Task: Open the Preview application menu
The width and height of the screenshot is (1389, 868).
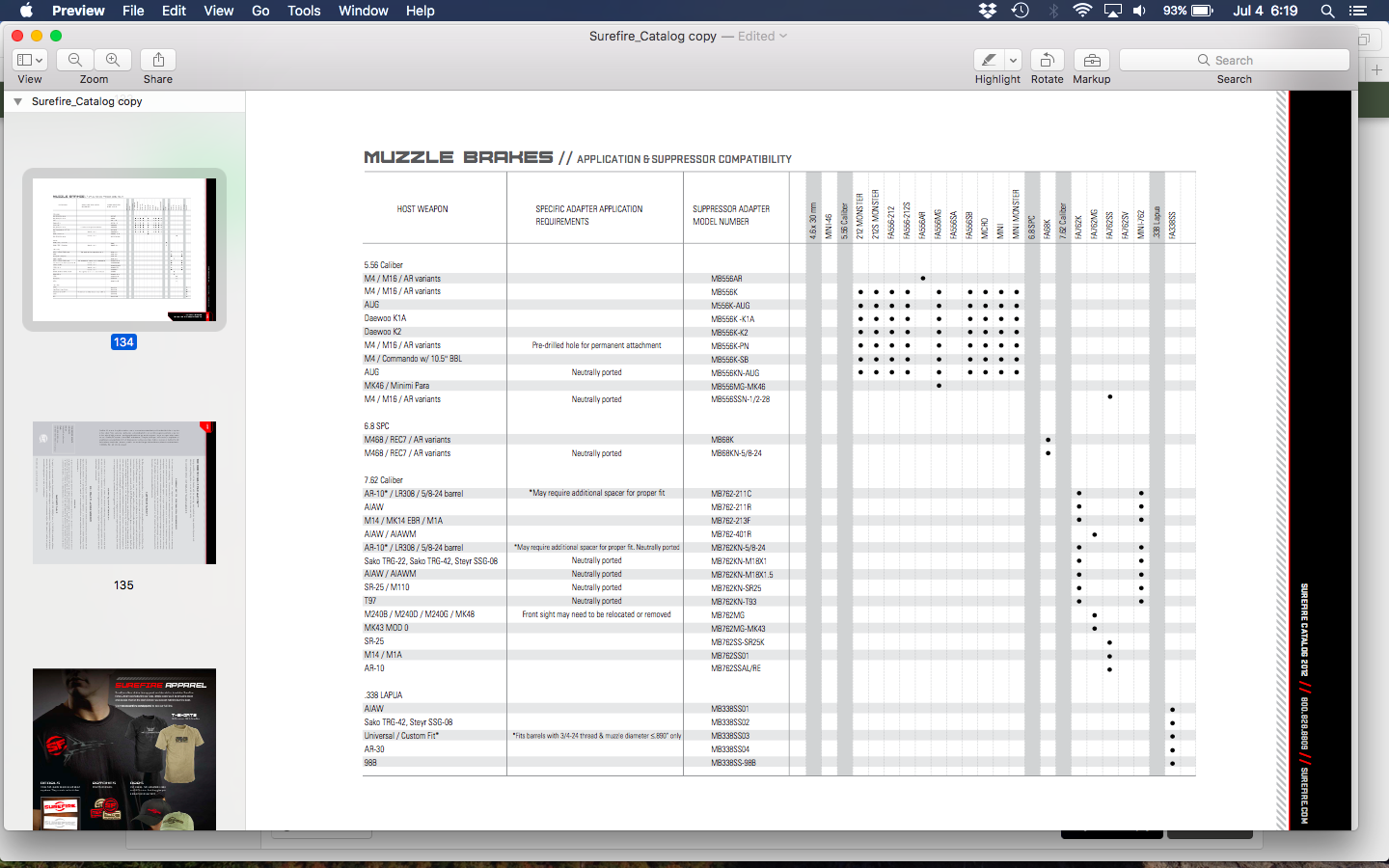Action: tap(78, 11)
